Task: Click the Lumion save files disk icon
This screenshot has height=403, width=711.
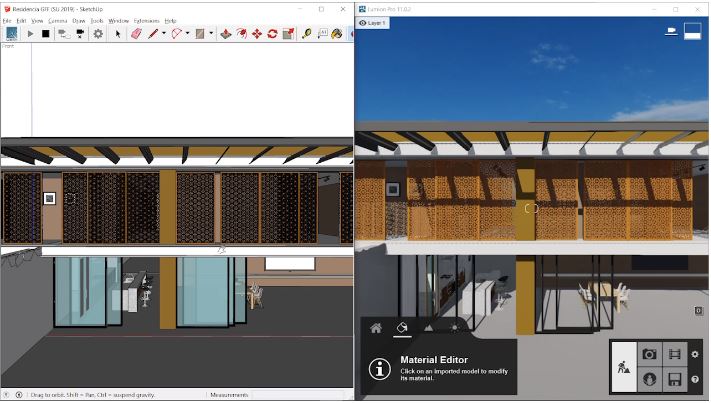Action: pyautogui.click(x=675, y=379)
